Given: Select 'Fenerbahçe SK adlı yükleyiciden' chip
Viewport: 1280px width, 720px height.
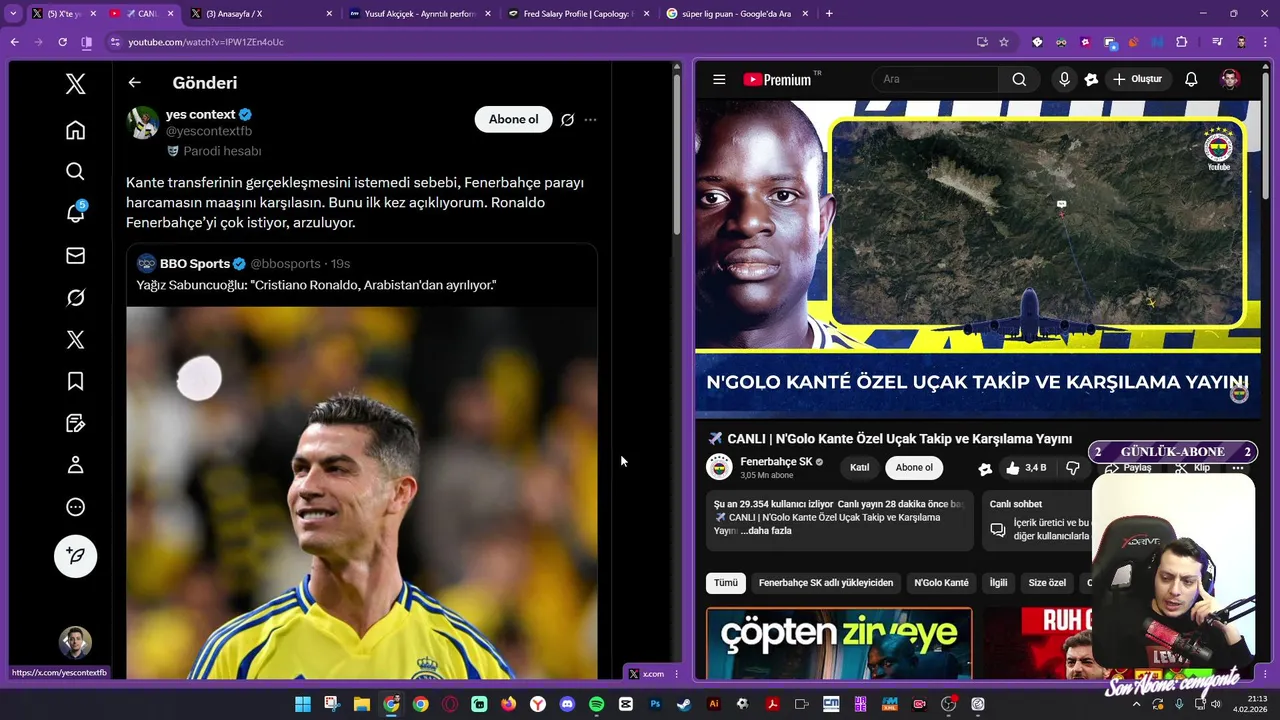Looking at the screenshot, I should [x=826, y=583].
